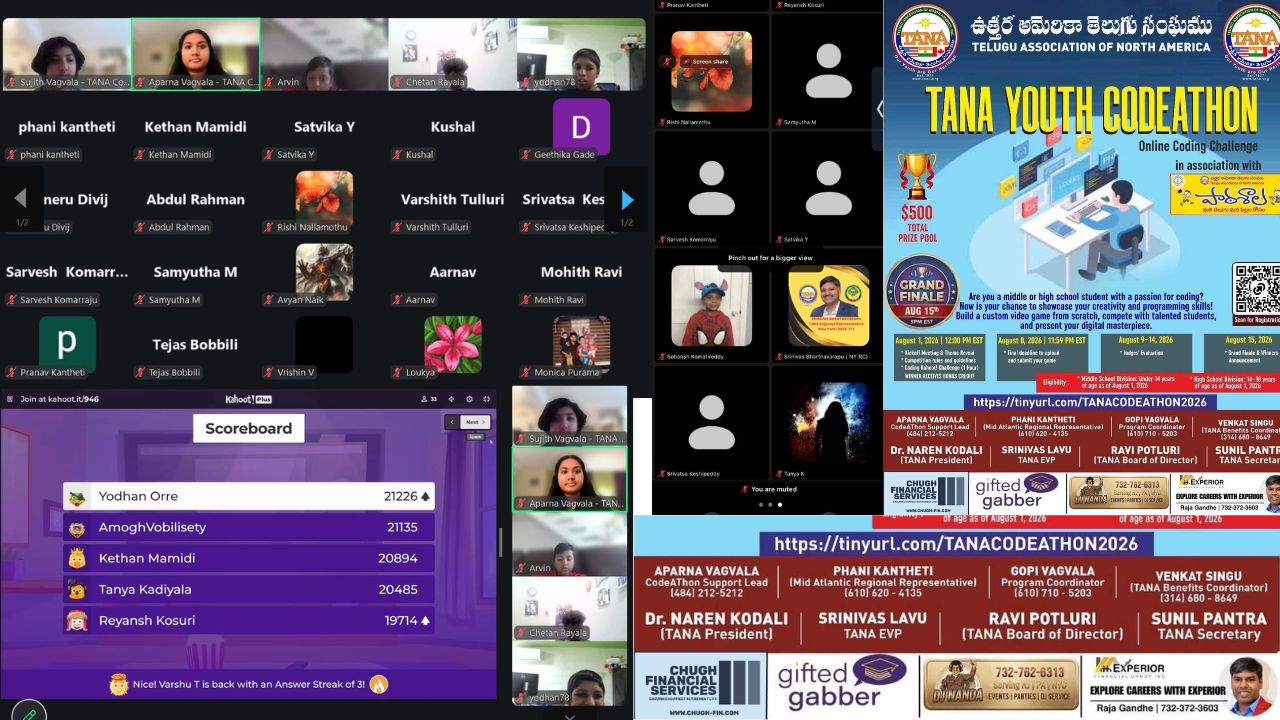Image resolution: width=1280 pixels, height=720 pixels.
Task: Click 'Tejas Bobbili' large name in gallery
Action: coord(195,344)
